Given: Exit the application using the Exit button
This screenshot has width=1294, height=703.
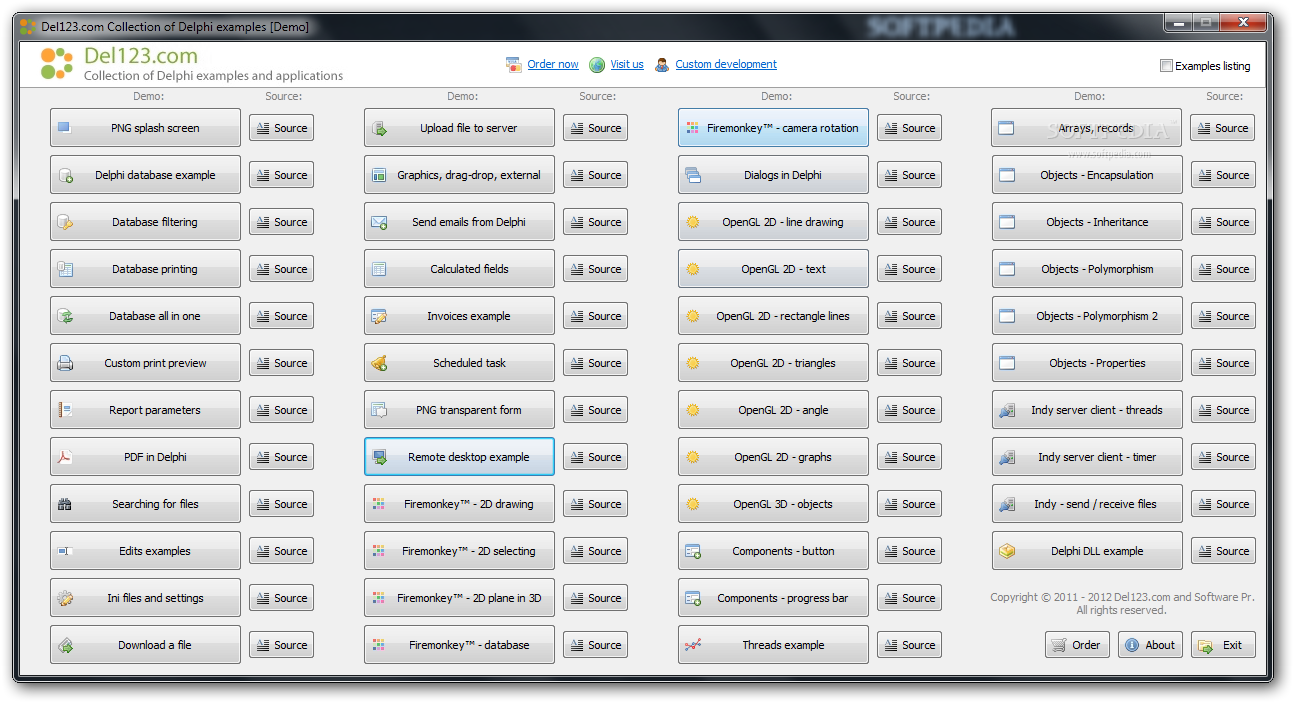Looking at the screenshot, I should pos(1223,645).
